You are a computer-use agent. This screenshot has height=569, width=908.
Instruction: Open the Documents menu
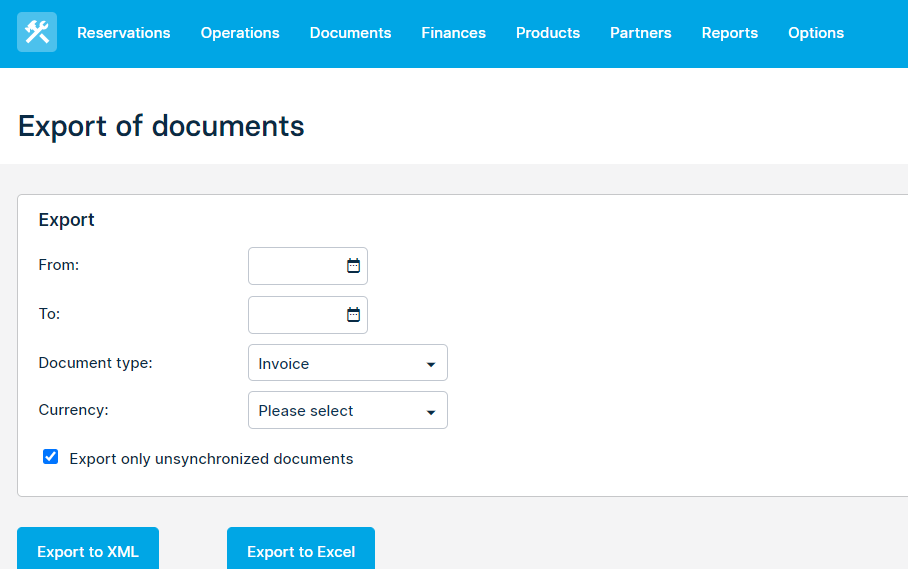coord(350,33)
